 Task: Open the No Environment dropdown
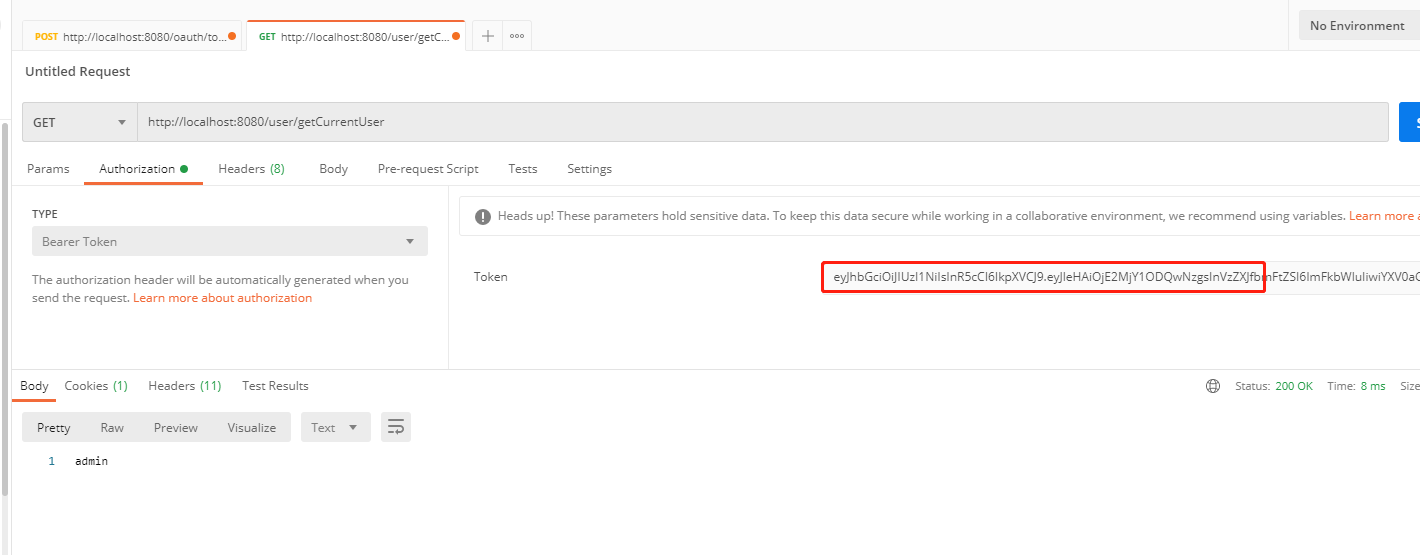1358,26
